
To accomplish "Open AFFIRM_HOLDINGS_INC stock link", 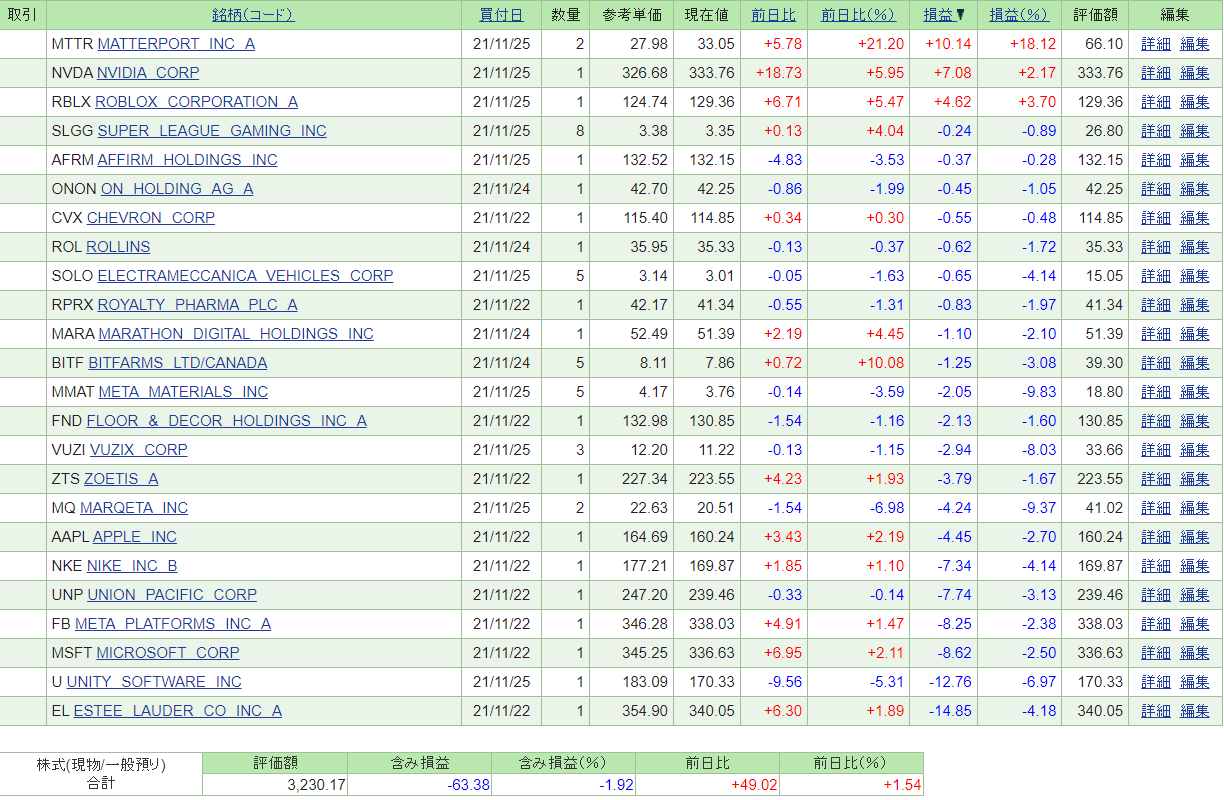I will (x=187, y=160).
